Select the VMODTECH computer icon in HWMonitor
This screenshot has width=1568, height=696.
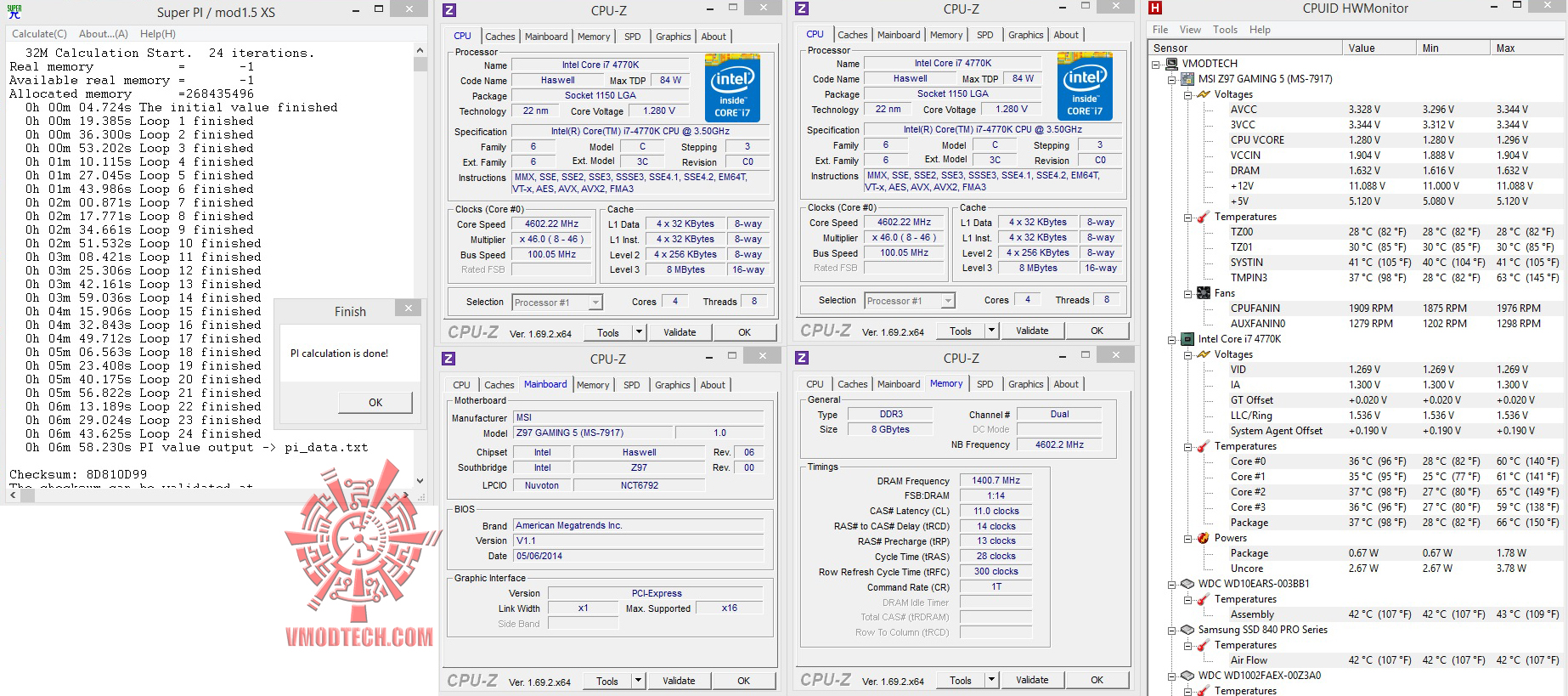click(1172, 64)
